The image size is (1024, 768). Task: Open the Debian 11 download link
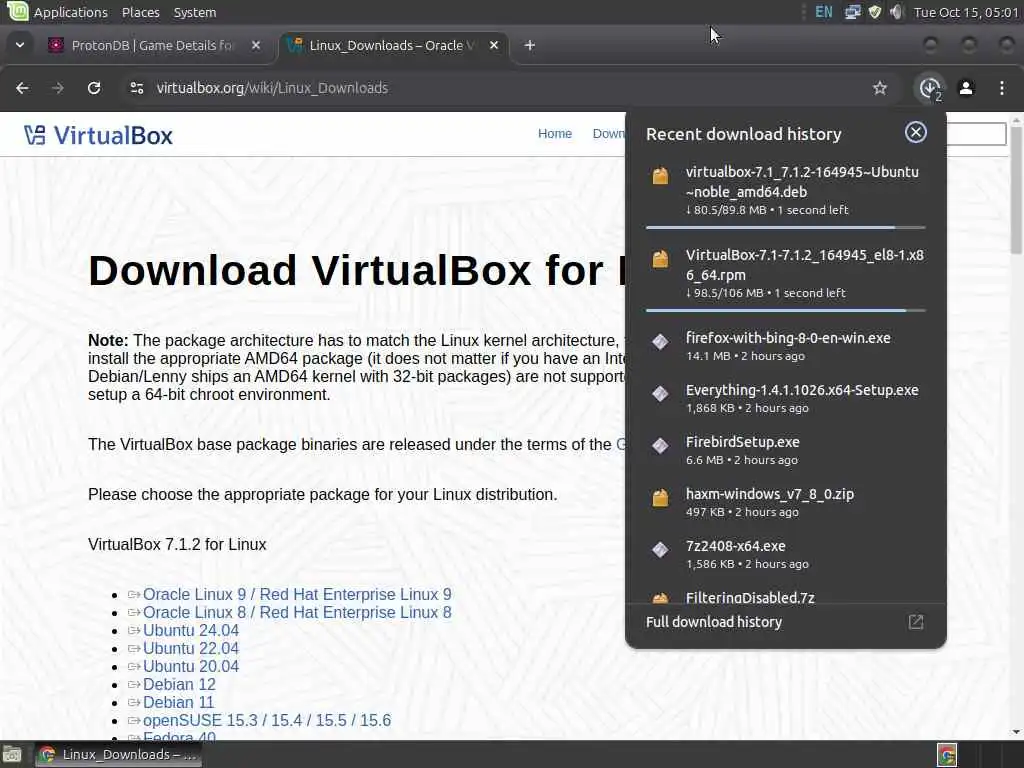coord(178,702)
